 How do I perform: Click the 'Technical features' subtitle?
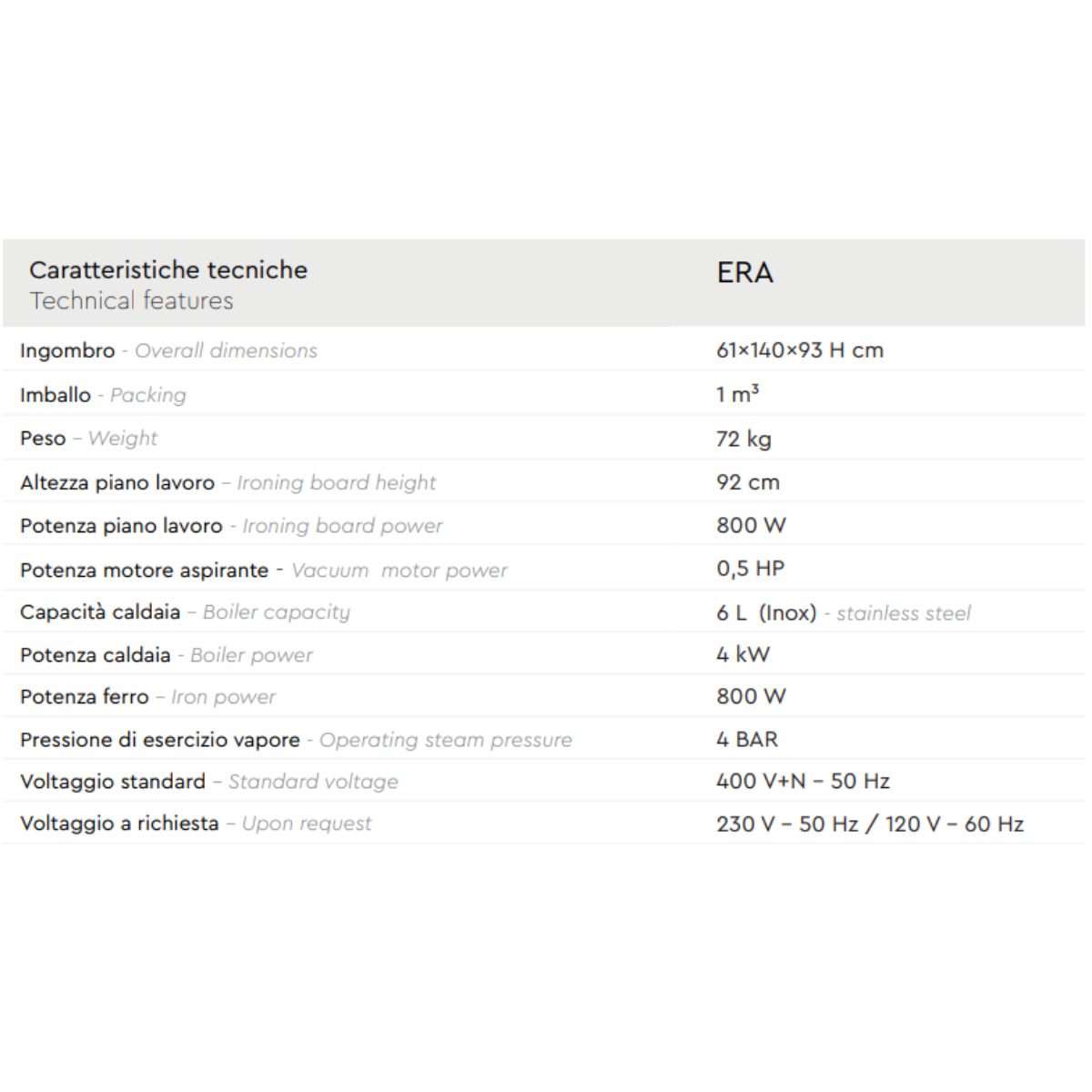point(131,301)
